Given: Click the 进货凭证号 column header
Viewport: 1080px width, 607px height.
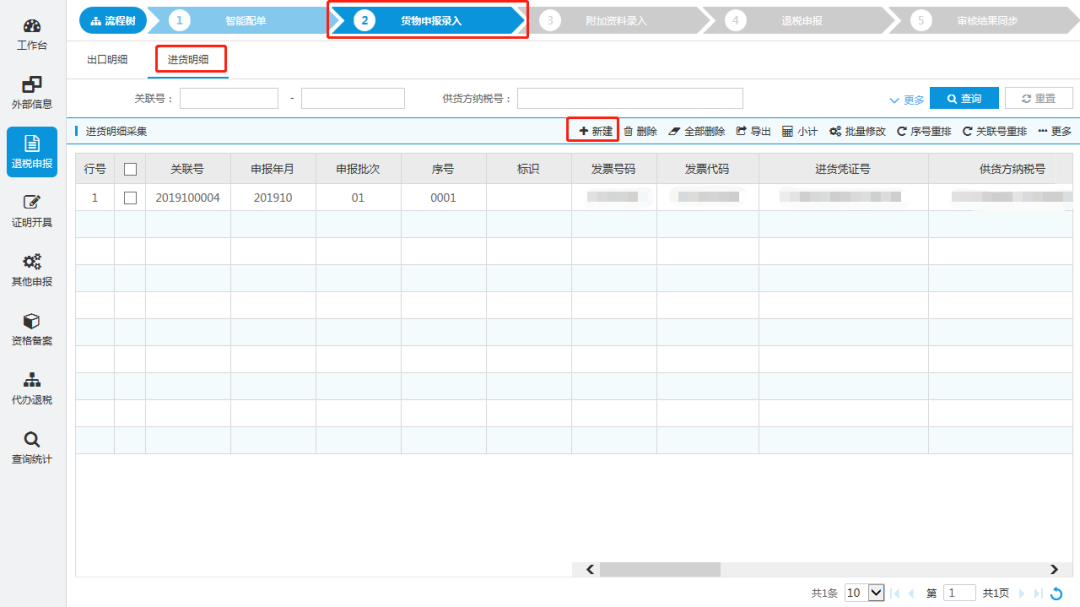Looking at the screenshot, I should [x=843, y=169].
